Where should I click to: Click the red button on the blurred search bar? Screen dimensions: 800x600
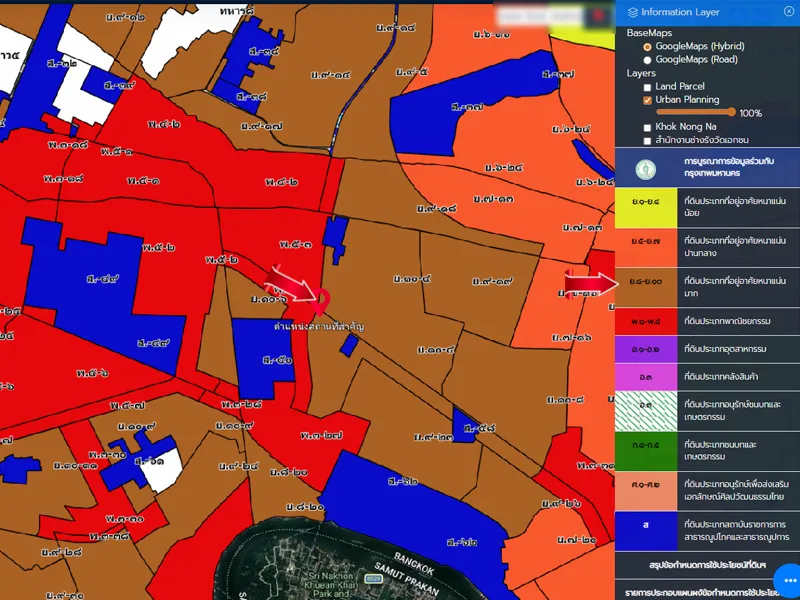point(600,16)
